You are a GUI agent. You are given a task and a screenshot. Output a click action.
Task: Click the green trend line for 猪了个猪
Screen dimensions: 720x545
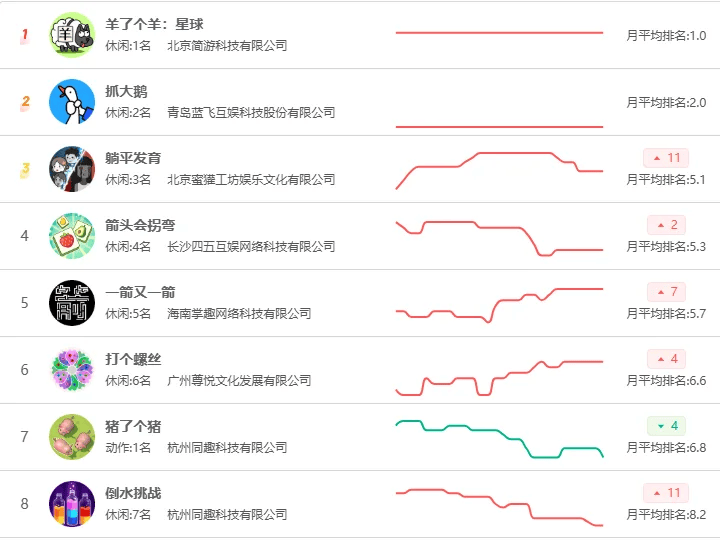click(500, 438)
